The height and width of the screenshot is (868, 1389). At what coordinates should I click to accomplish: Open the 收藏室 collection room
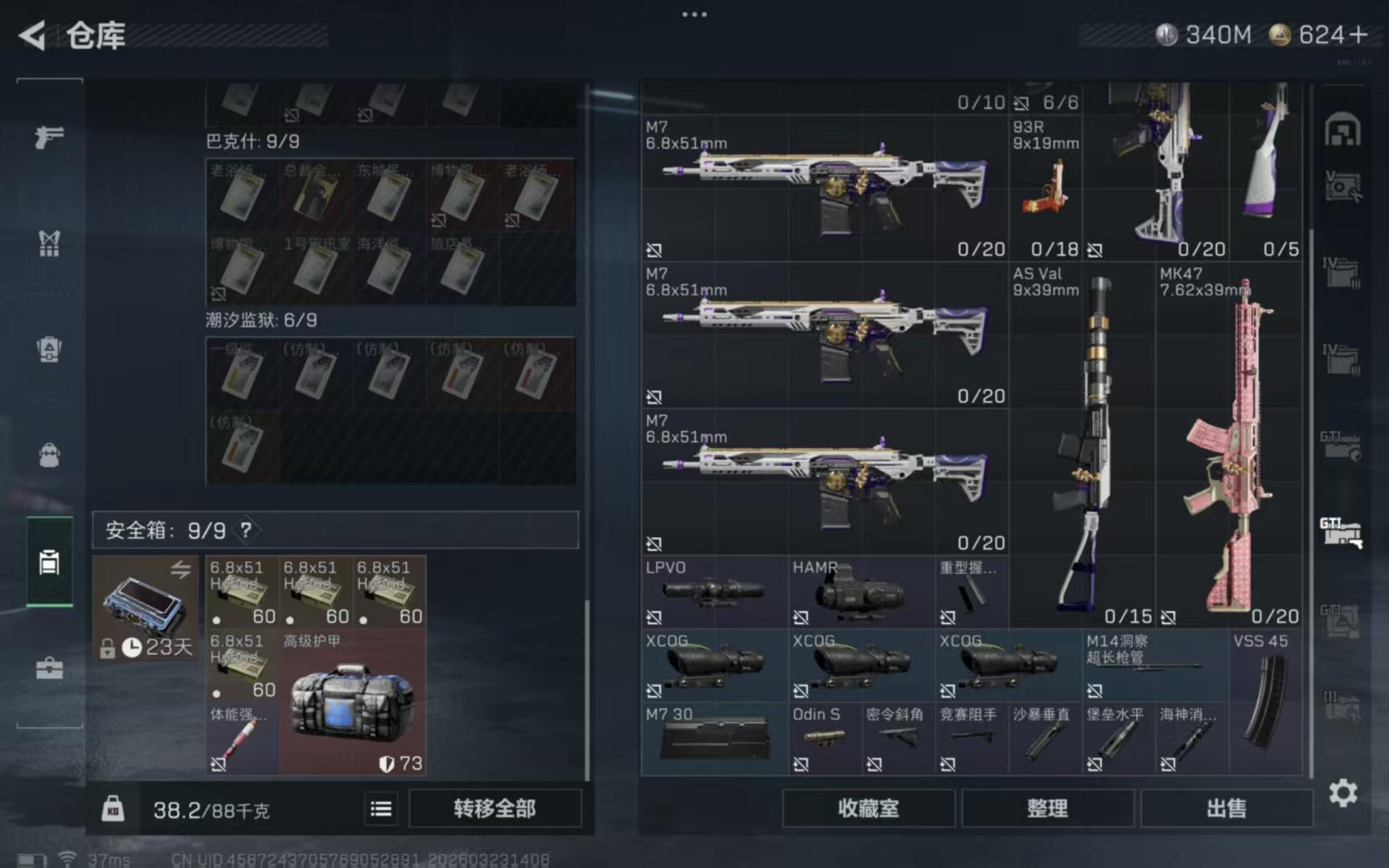[868, 809]
